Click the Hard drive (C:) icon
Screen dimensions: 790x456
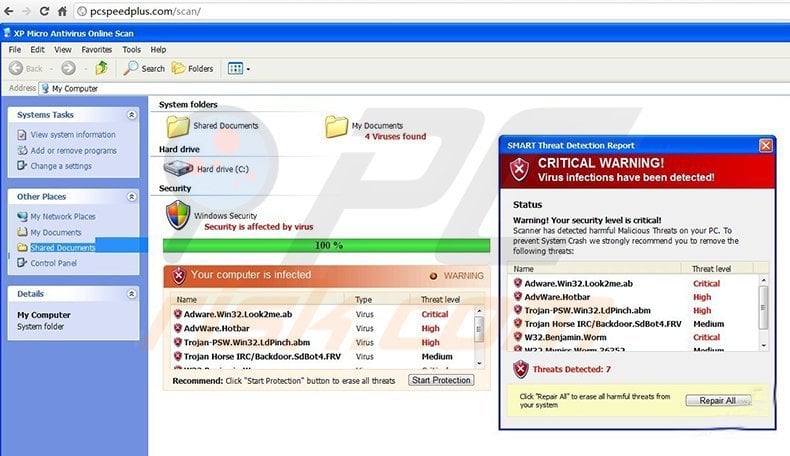coord(178,168)
